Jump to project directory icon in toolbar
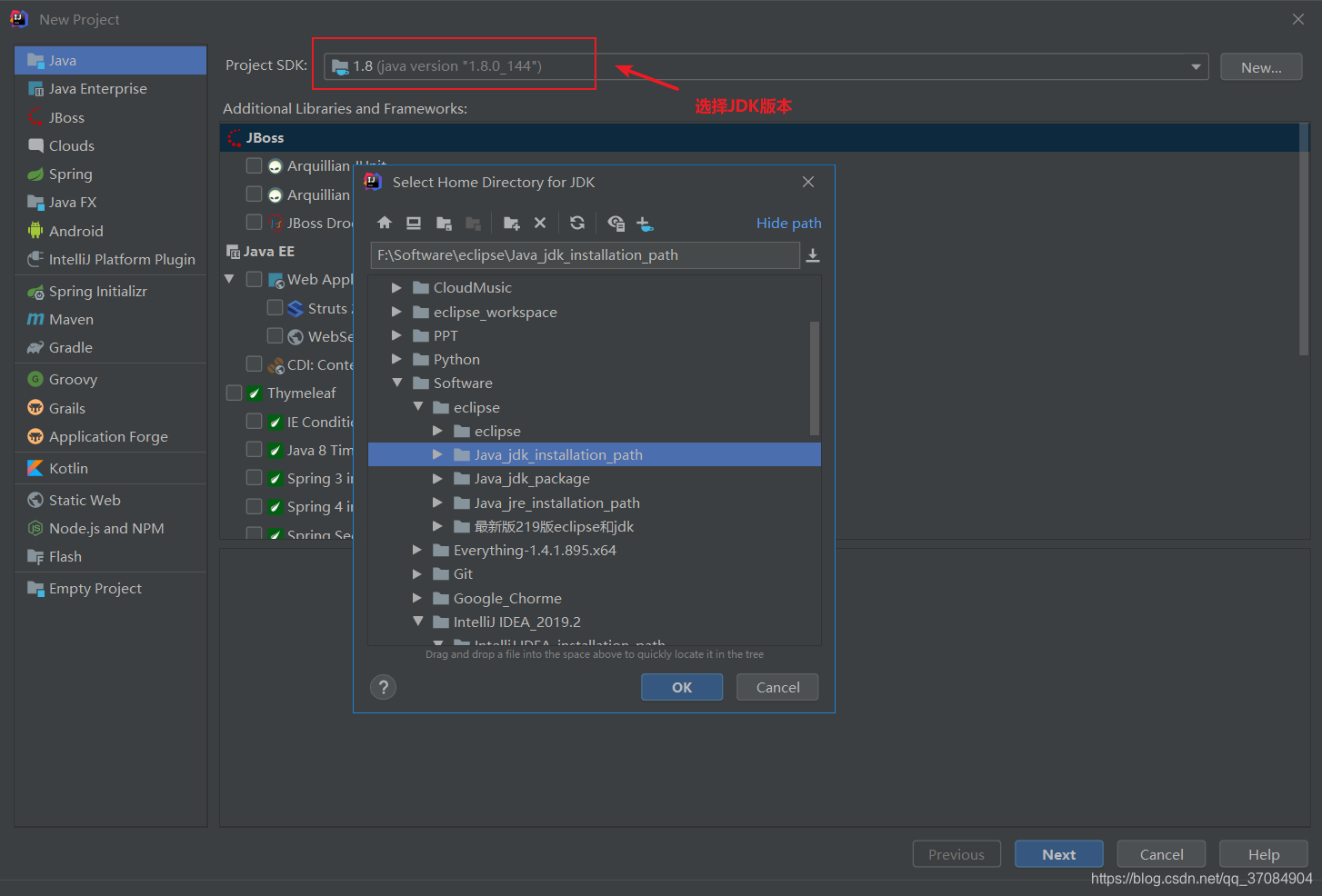Screen dimensions: 1322x896 (x=444, y=223)
